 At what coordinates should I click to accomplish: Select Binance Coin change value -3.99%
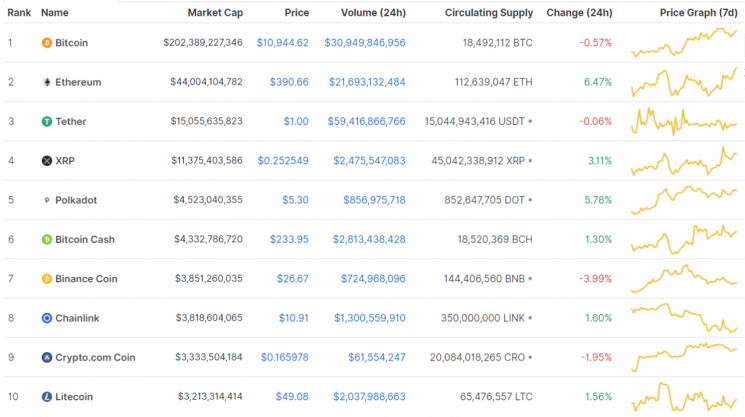(x=595, y=279)
